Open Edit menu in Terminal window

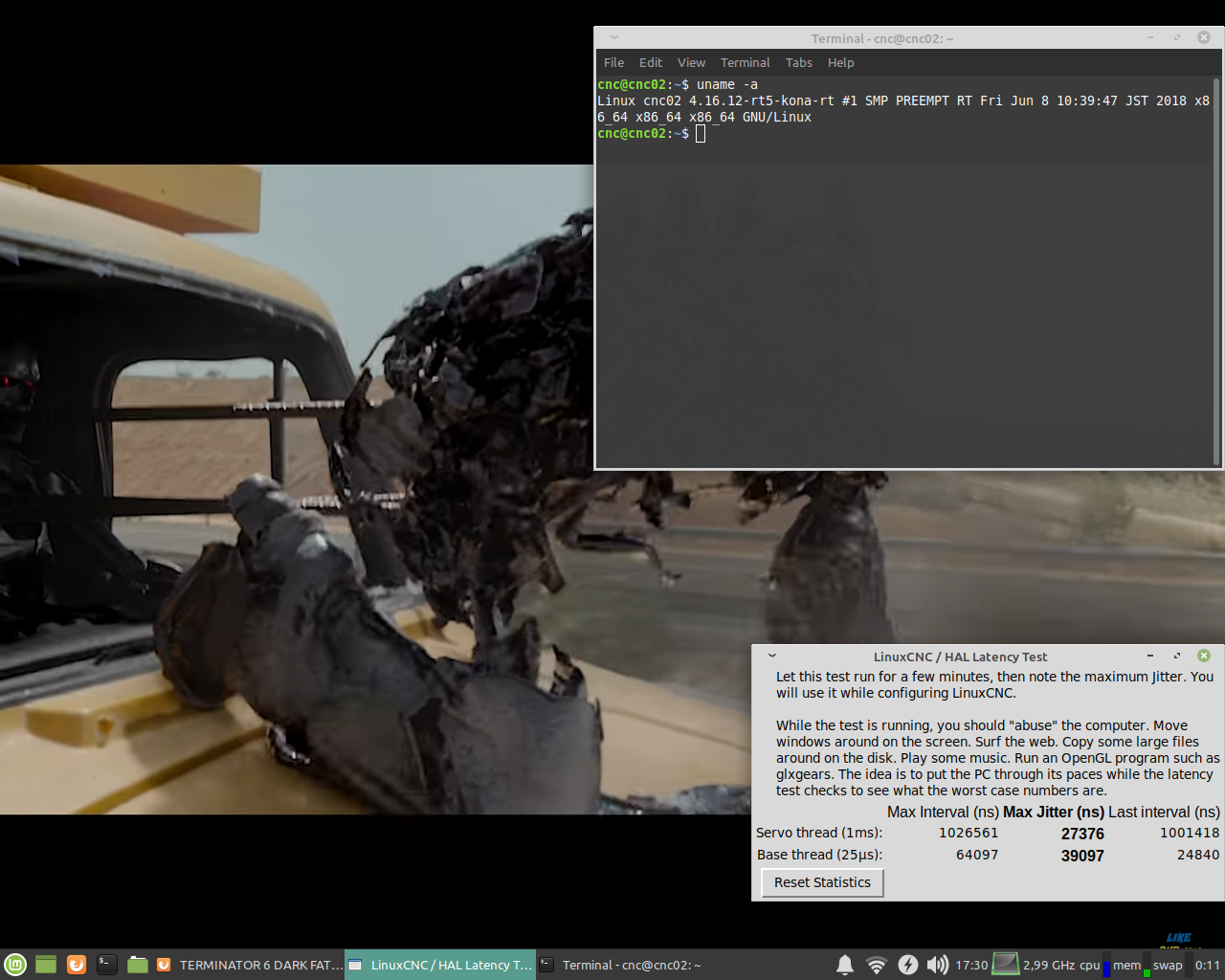[651, 62]
